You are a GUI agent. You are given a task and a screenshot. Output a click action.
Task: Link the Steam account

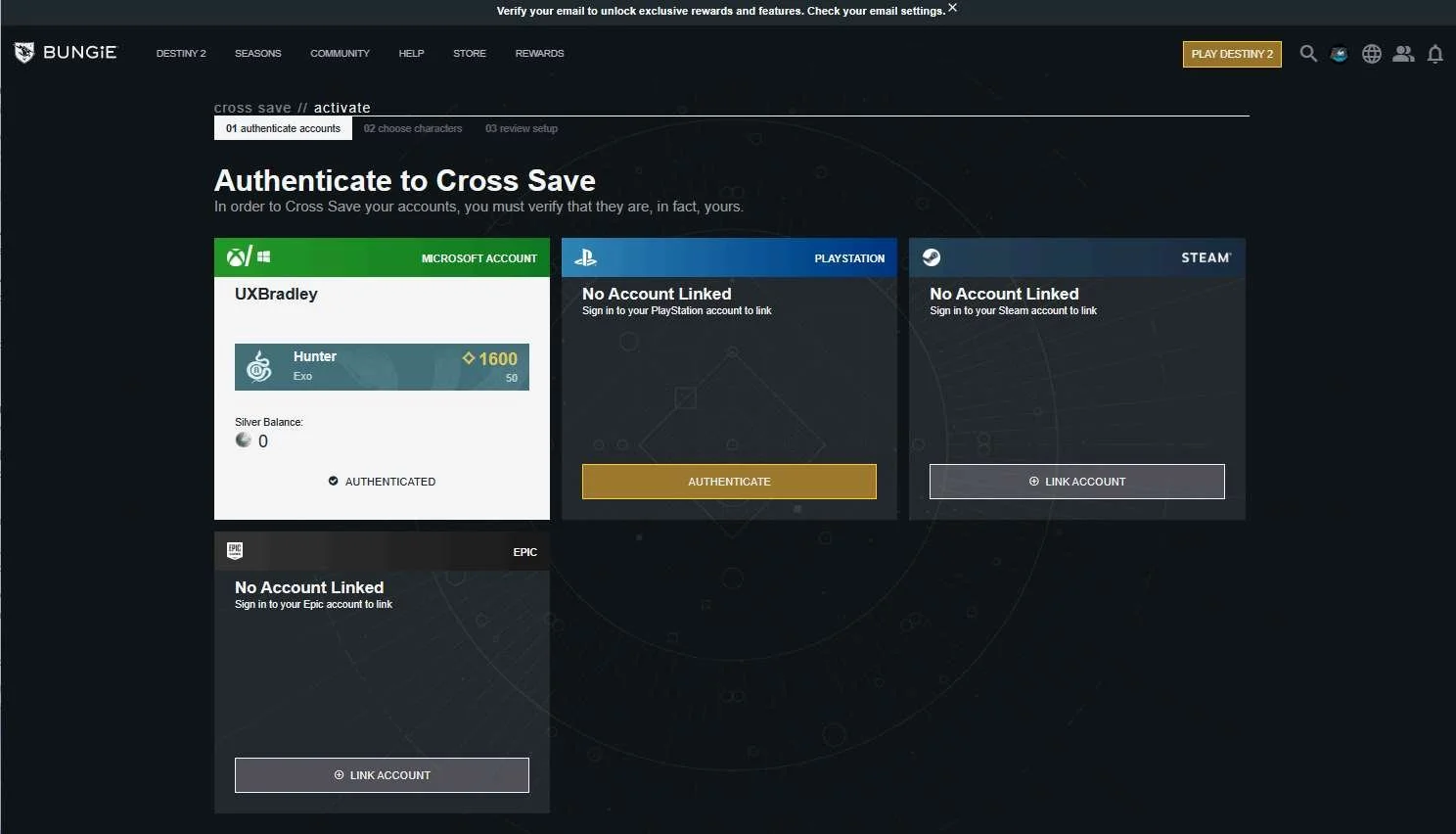[1077, 482]
